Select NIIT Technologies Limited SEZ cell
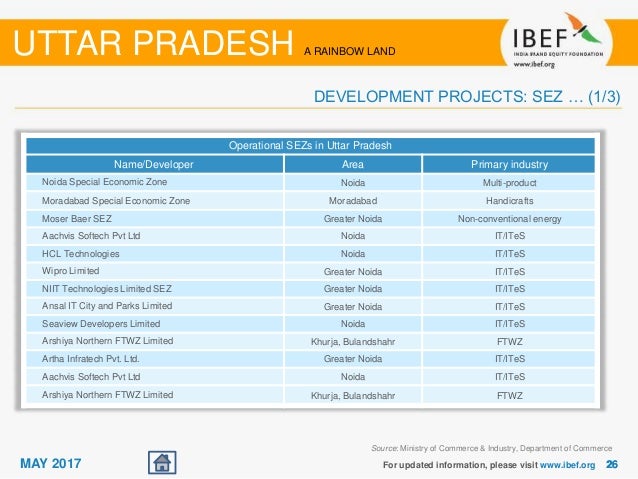 point(154,289)
